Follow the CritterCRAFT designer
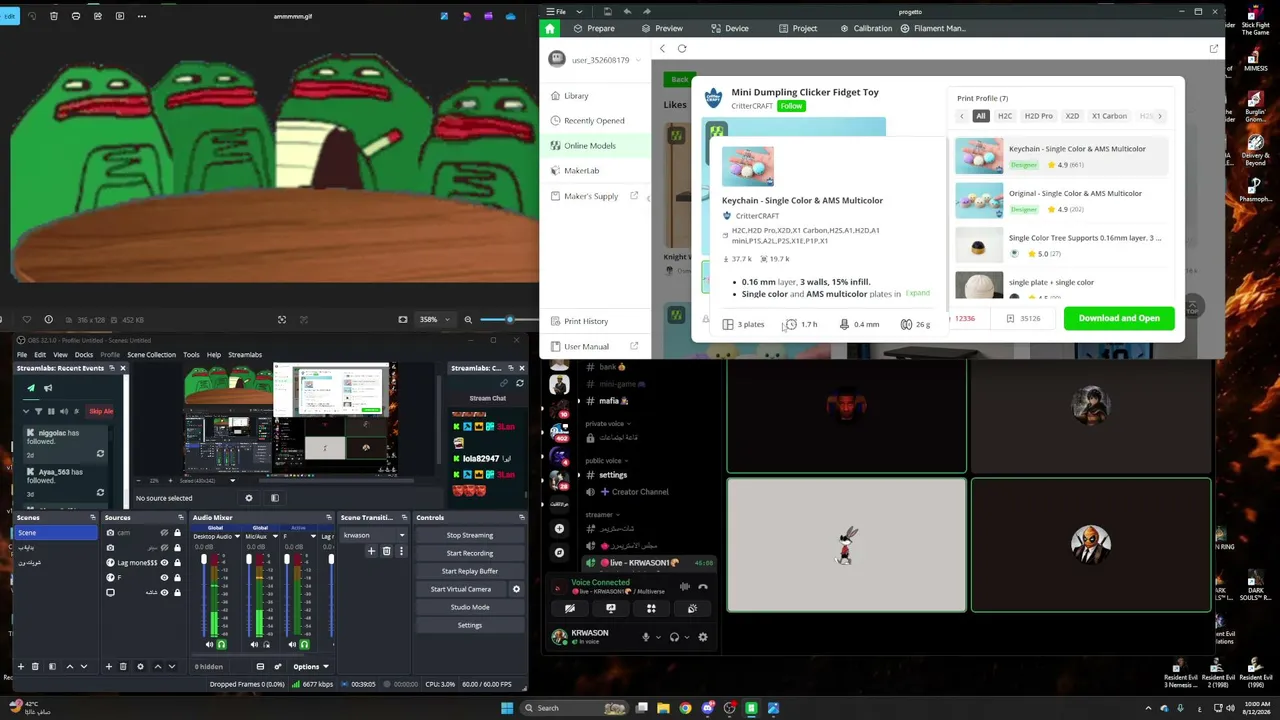The image size is (1280, 720). coord(791,106)
